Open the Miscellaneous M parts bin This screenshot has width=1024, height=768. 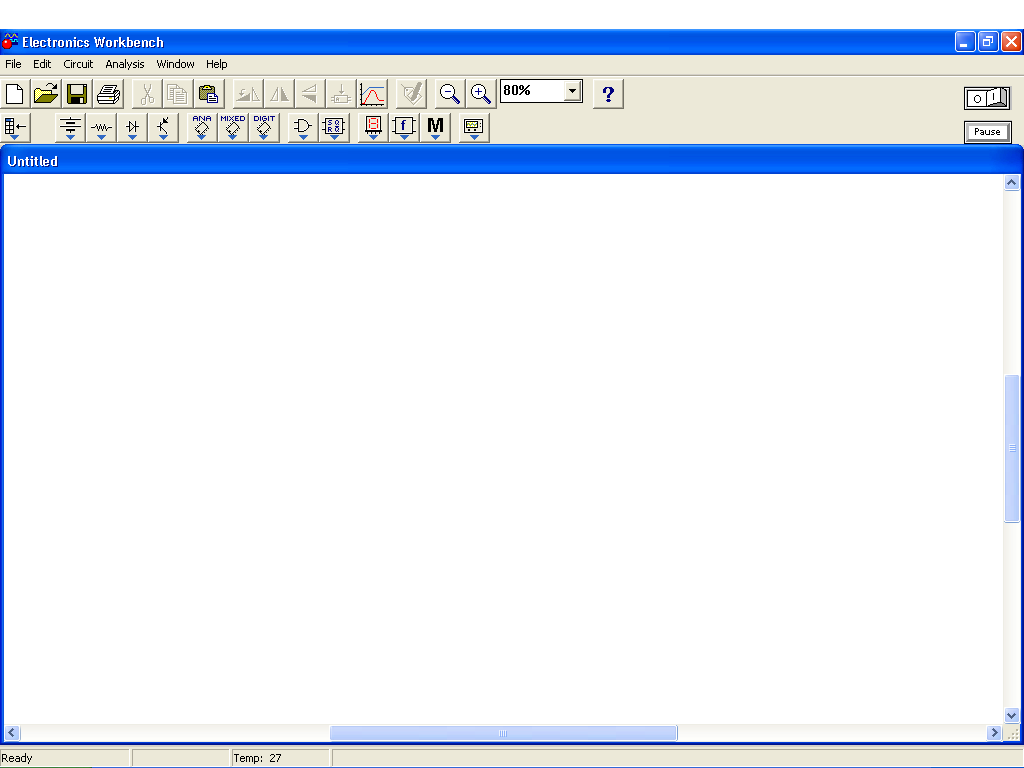[435, 127]
